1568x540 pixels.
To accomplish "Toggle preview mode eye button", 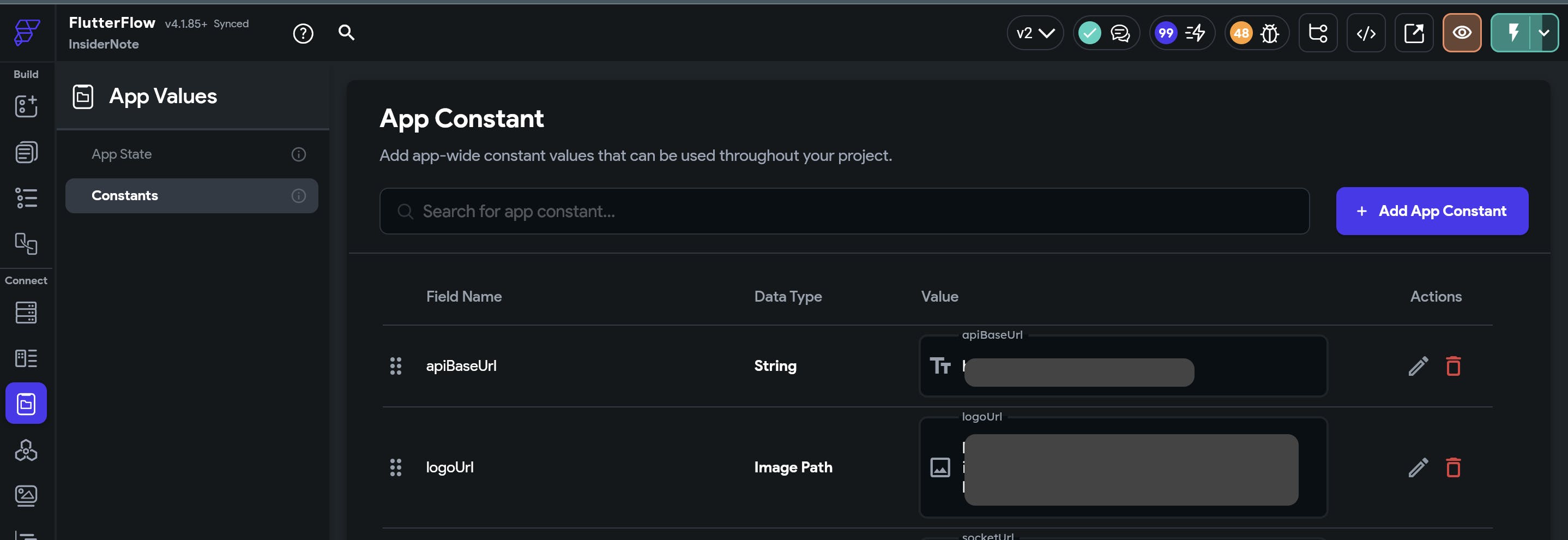I will (1462, 33).
